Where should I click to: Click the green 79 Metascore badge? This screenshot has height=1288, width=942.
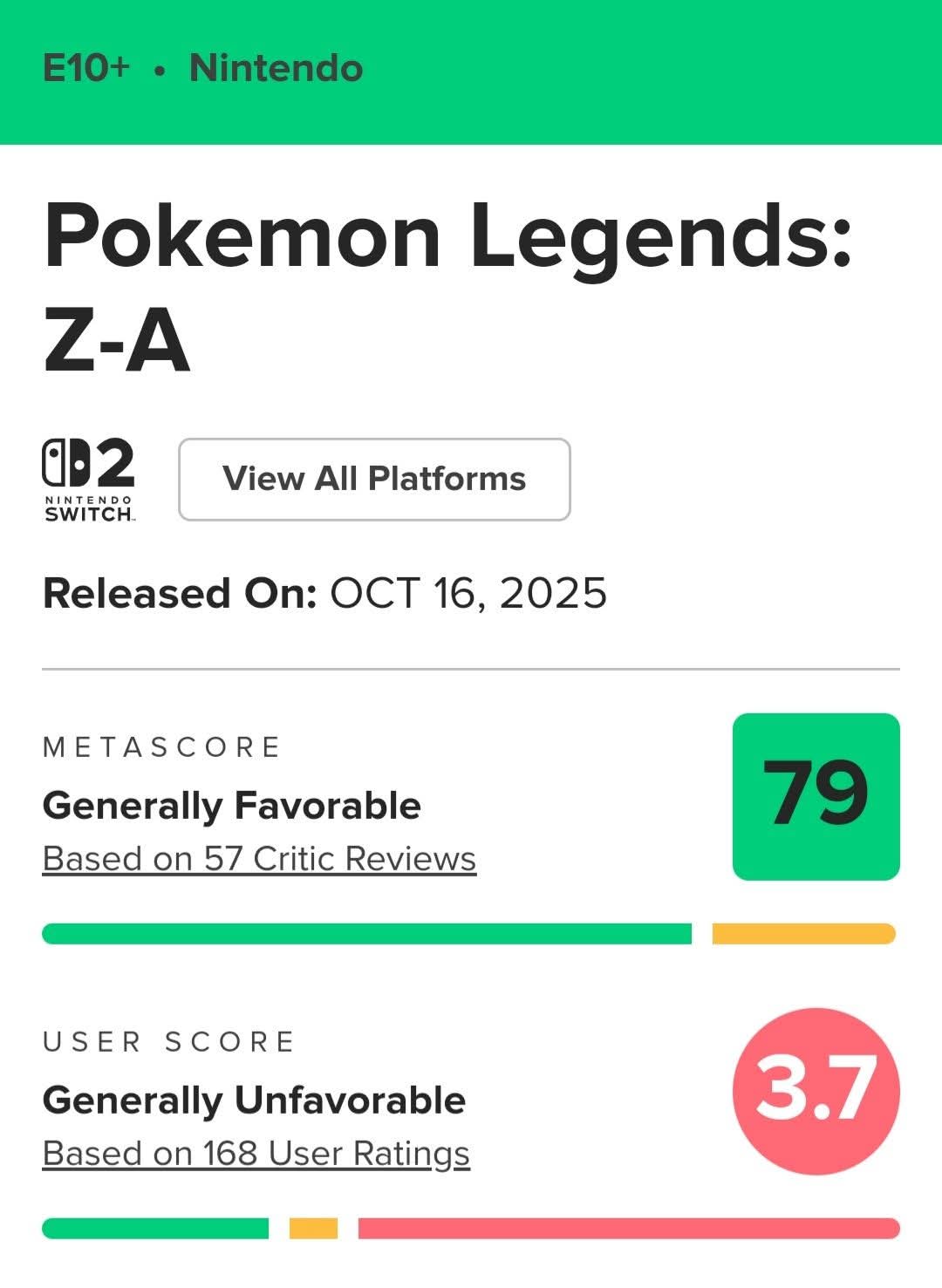point(816,796)
